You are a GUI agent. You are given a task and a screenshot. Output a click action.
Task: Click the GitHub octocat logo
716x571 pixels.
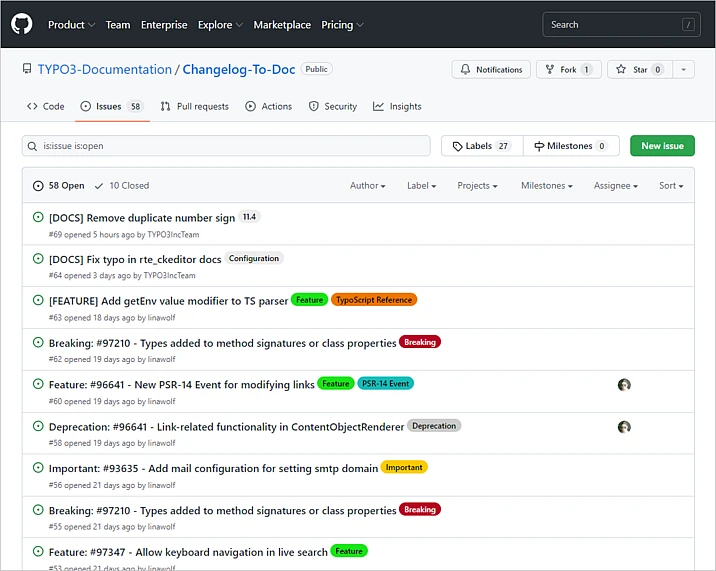point(22,24)
